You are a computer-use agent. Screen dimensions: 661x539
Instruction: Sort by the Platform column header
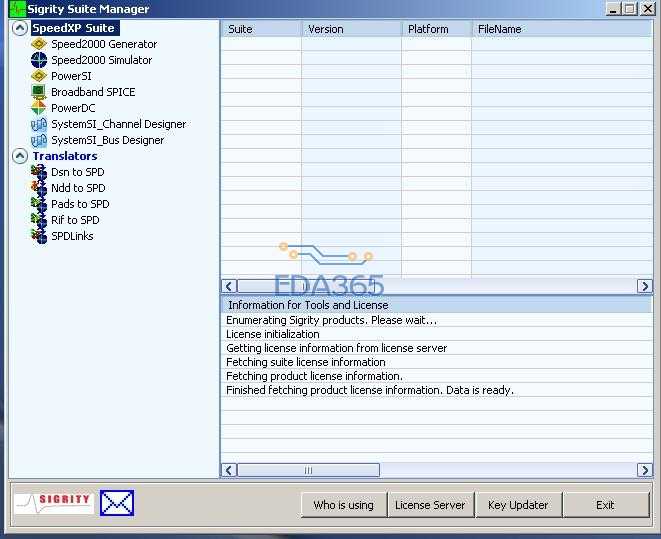tap(436, 29)
